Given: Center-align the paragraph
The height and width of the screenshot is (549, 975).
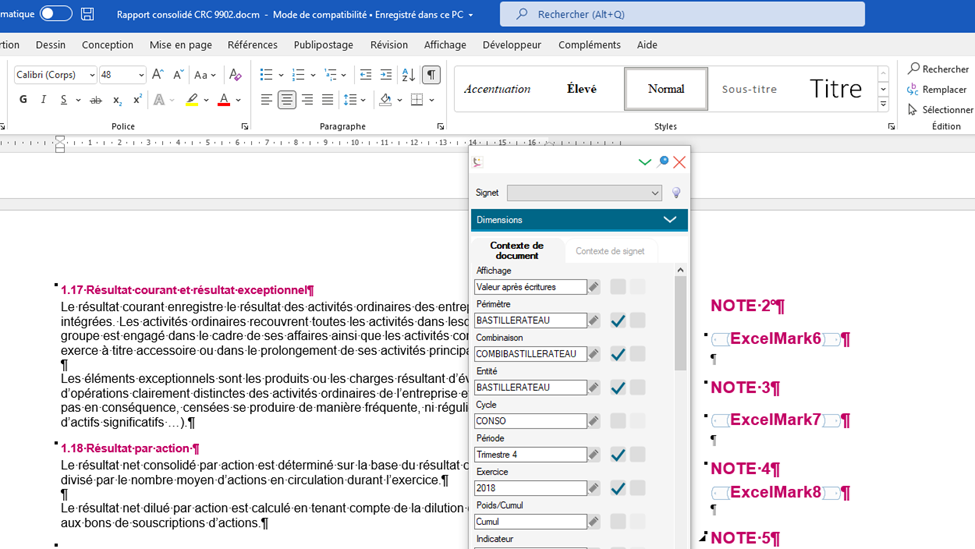Looking at the screenshot, I should [x=287, y=99].
